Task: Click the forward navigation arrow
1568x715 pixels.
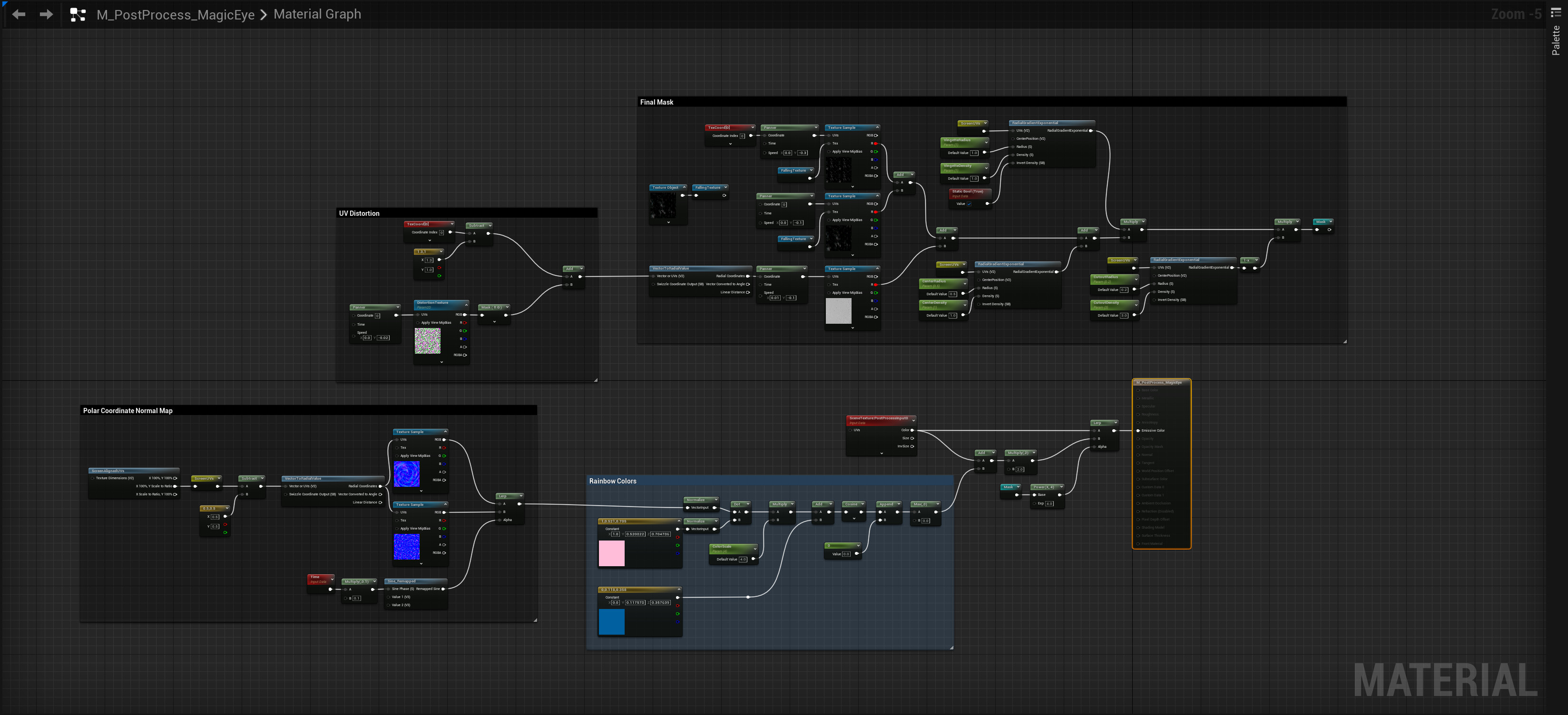Action: [46, 14]
